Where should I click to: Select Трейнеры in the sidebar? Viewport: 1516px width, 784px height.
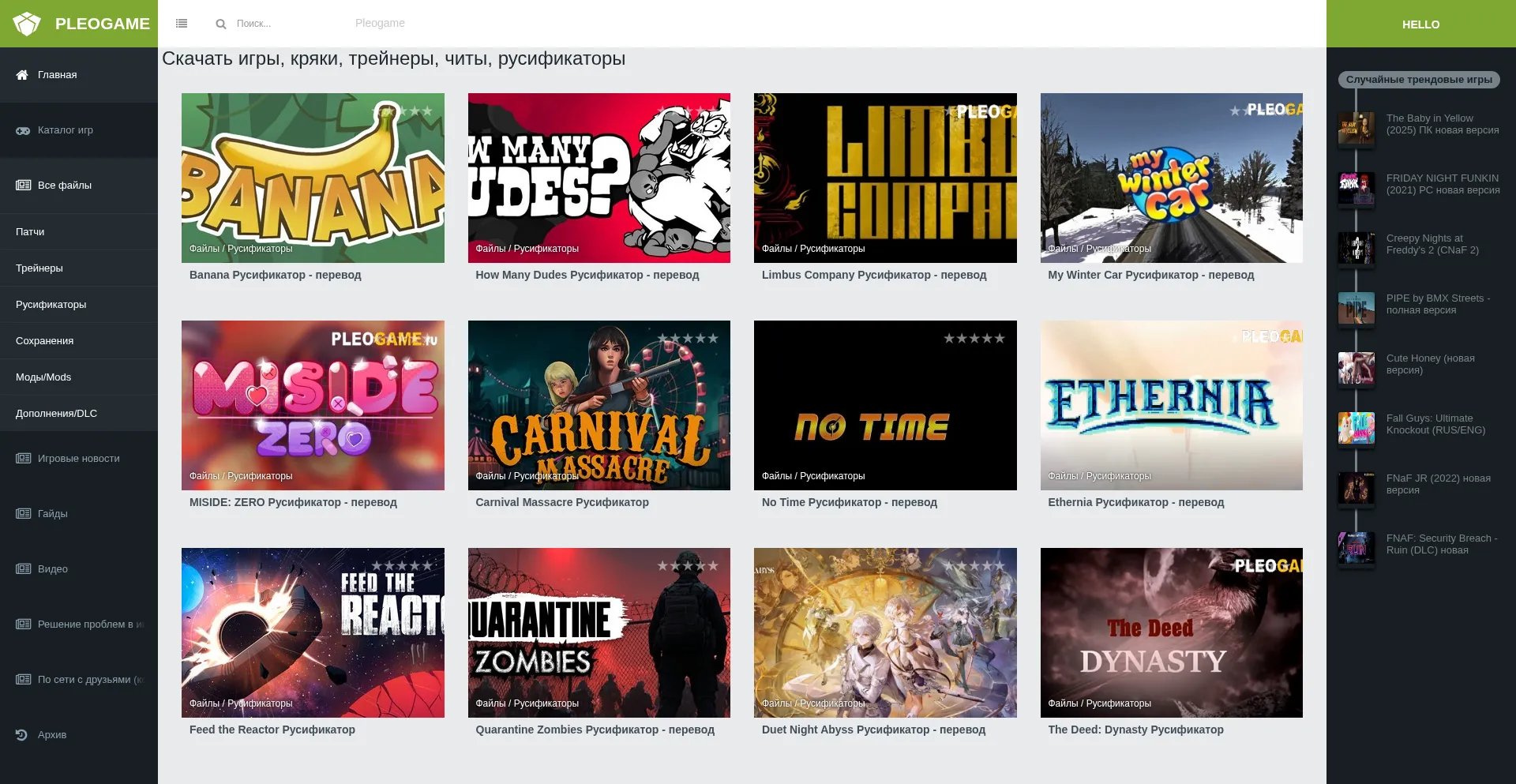39,268
